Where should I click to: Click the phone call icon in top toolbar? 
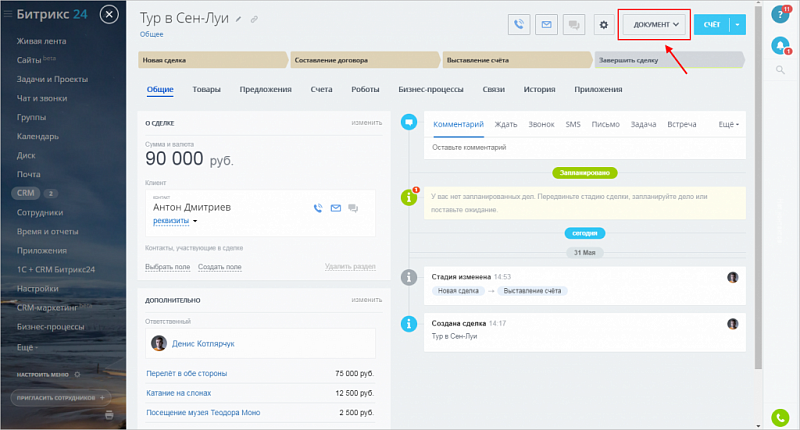(520, 24)
